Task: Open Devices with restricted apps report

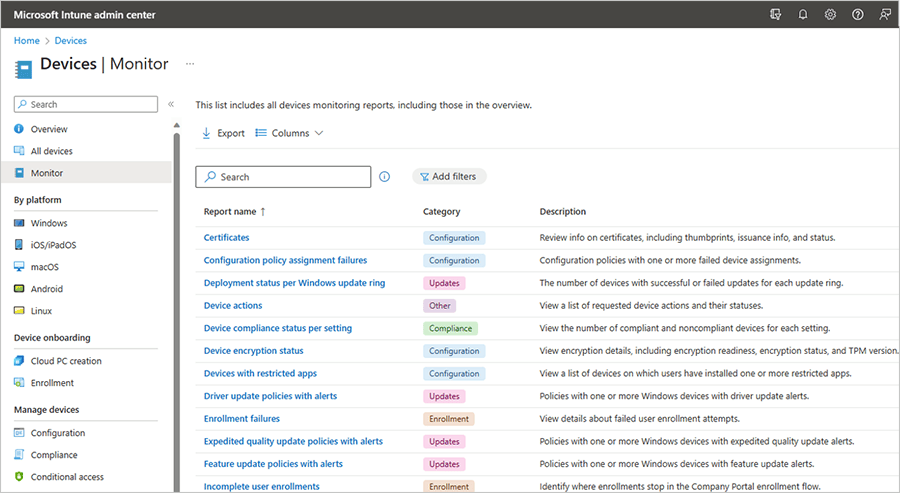Action: click(x=260, y=374)
